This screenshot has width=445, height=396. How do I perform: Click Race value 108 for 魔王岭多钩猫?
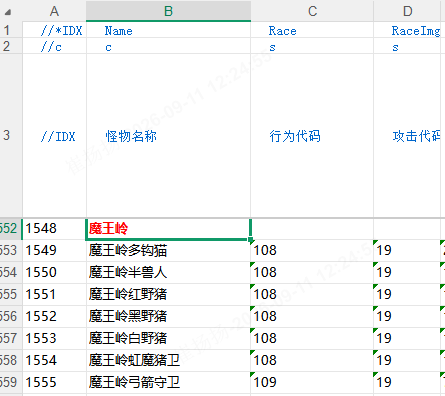click(x=312, y=250)
